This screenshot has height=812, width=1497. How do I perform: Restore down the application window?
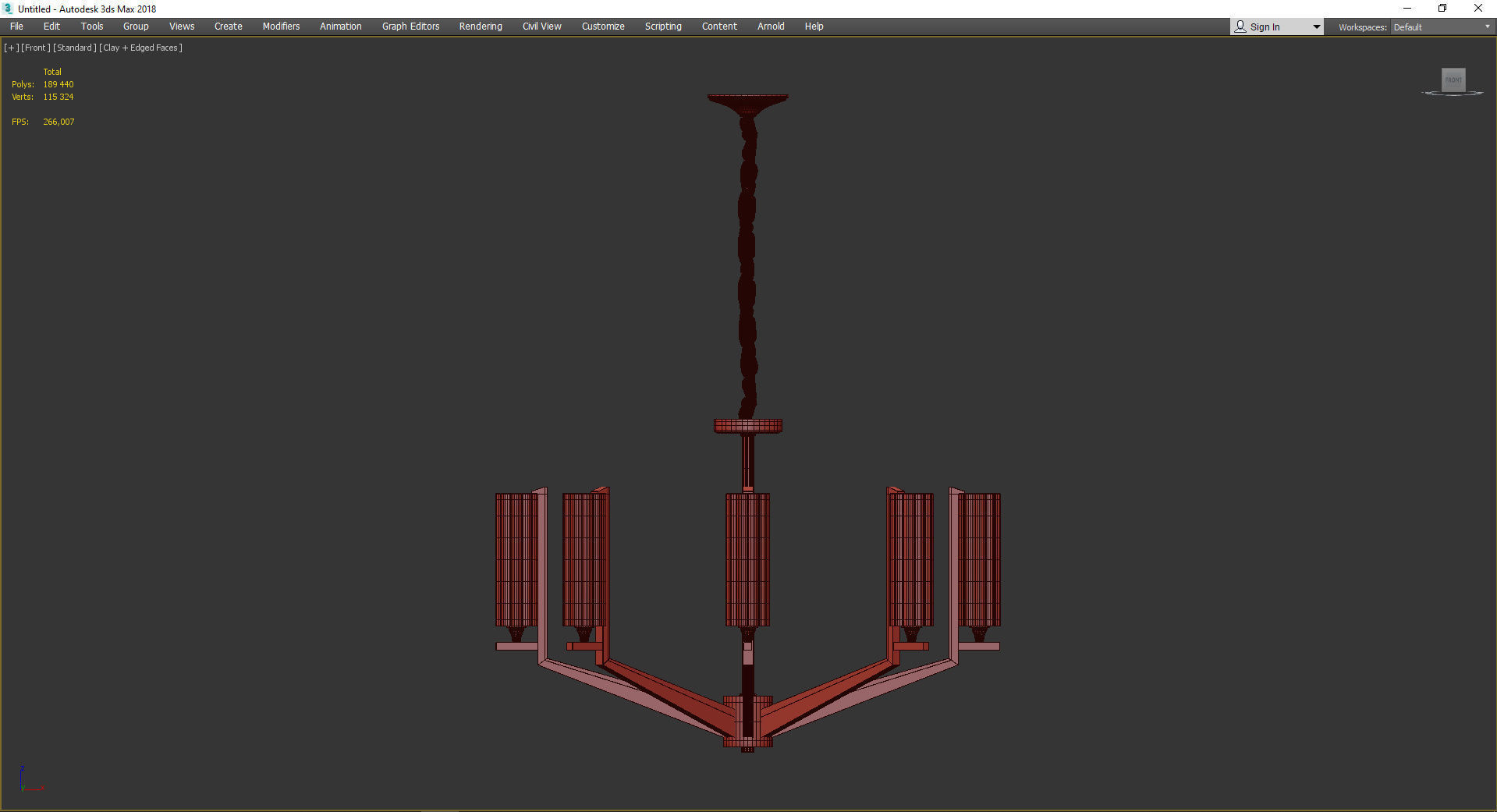(1442, 9)
